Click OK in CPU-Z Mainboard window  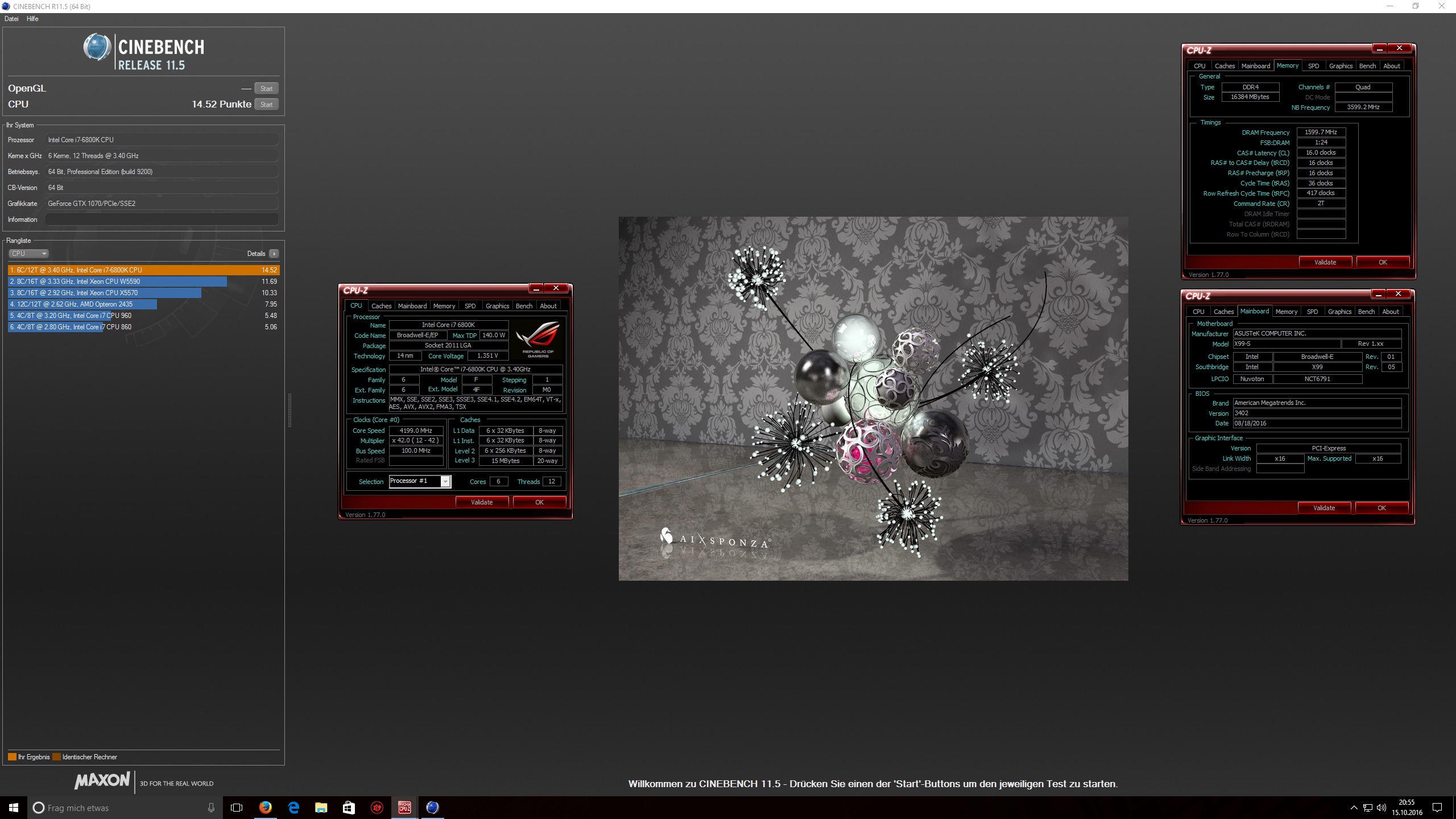click(1381, 508)
